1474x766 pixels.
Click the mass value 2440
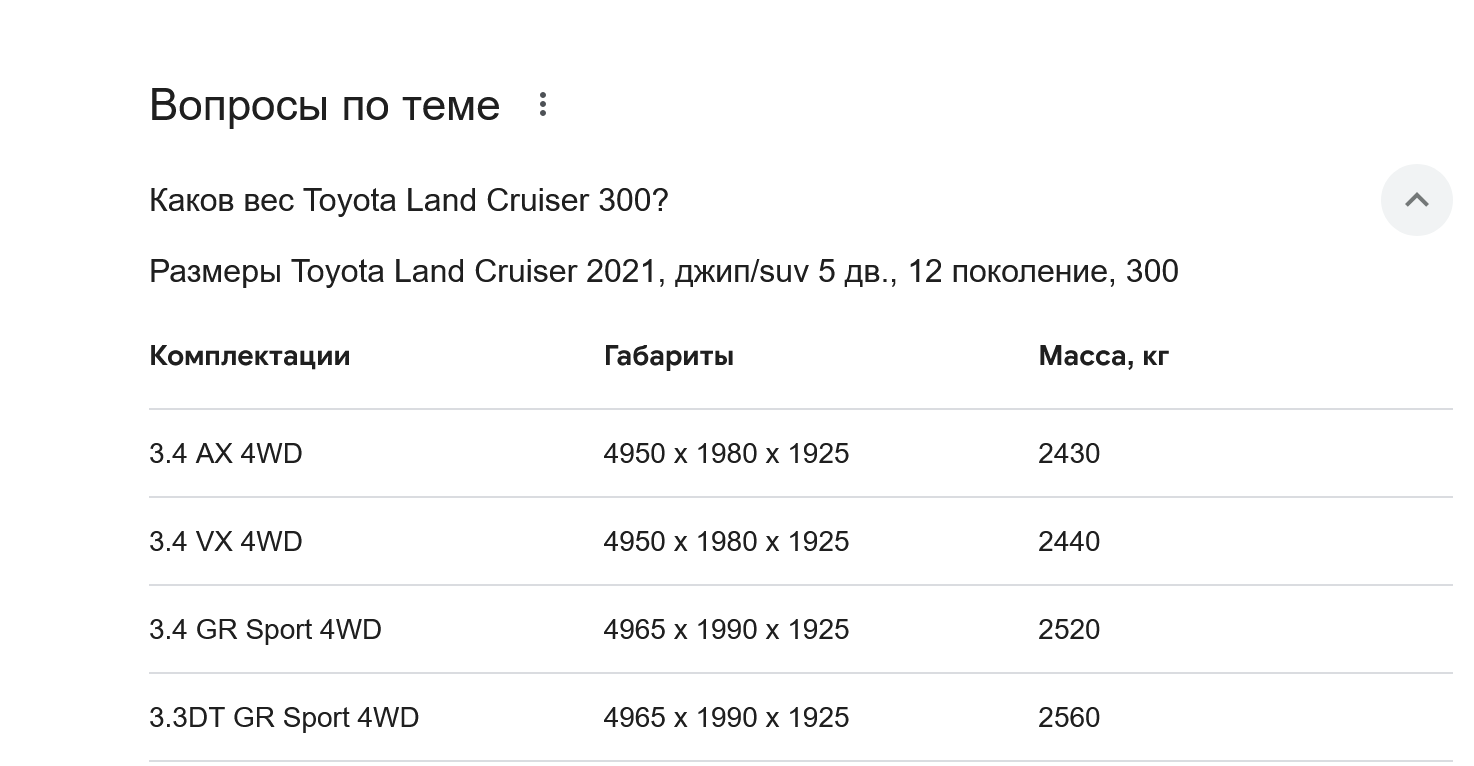pyautogui.click(x=1069, y=541)
